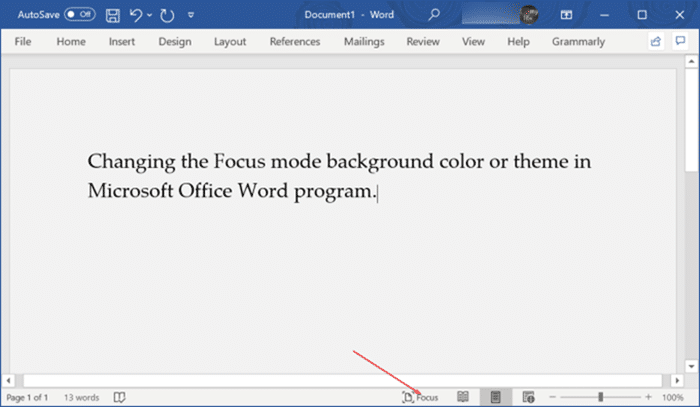This screenshot has height=407, width=700.
Task: Switch to the Insert tab
Action: click(x=121, y=42)
